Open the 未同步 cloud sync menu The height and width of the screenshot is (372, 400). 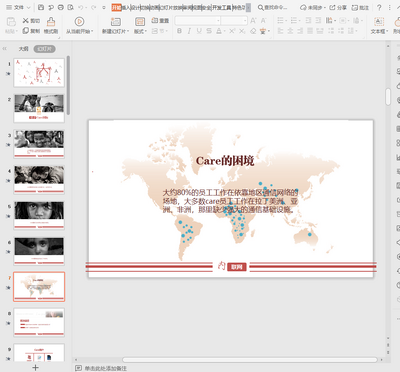click(313, 7)
